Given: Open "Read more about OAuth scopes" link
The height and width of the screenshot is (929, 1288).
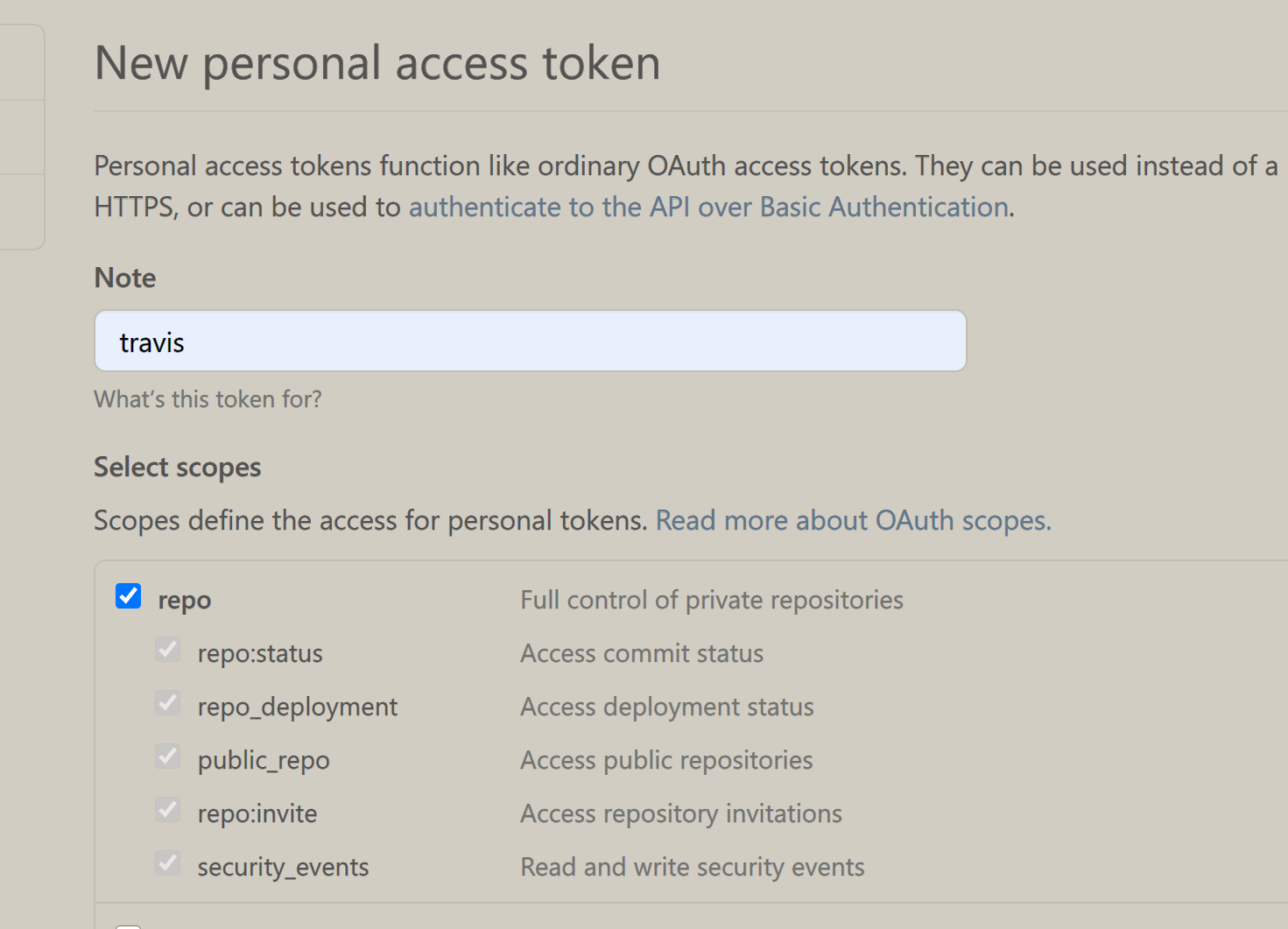Looking at the screenshot, I should click(853, 521).
